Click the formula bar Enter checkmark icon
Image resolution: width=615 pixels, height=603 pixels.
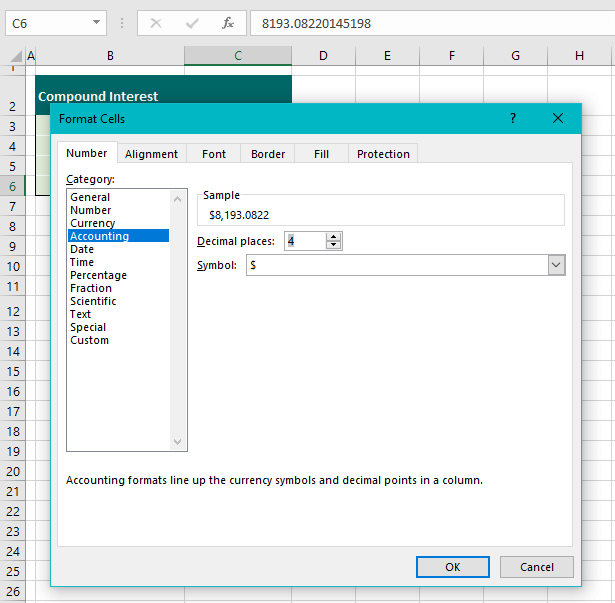point(193,23)
